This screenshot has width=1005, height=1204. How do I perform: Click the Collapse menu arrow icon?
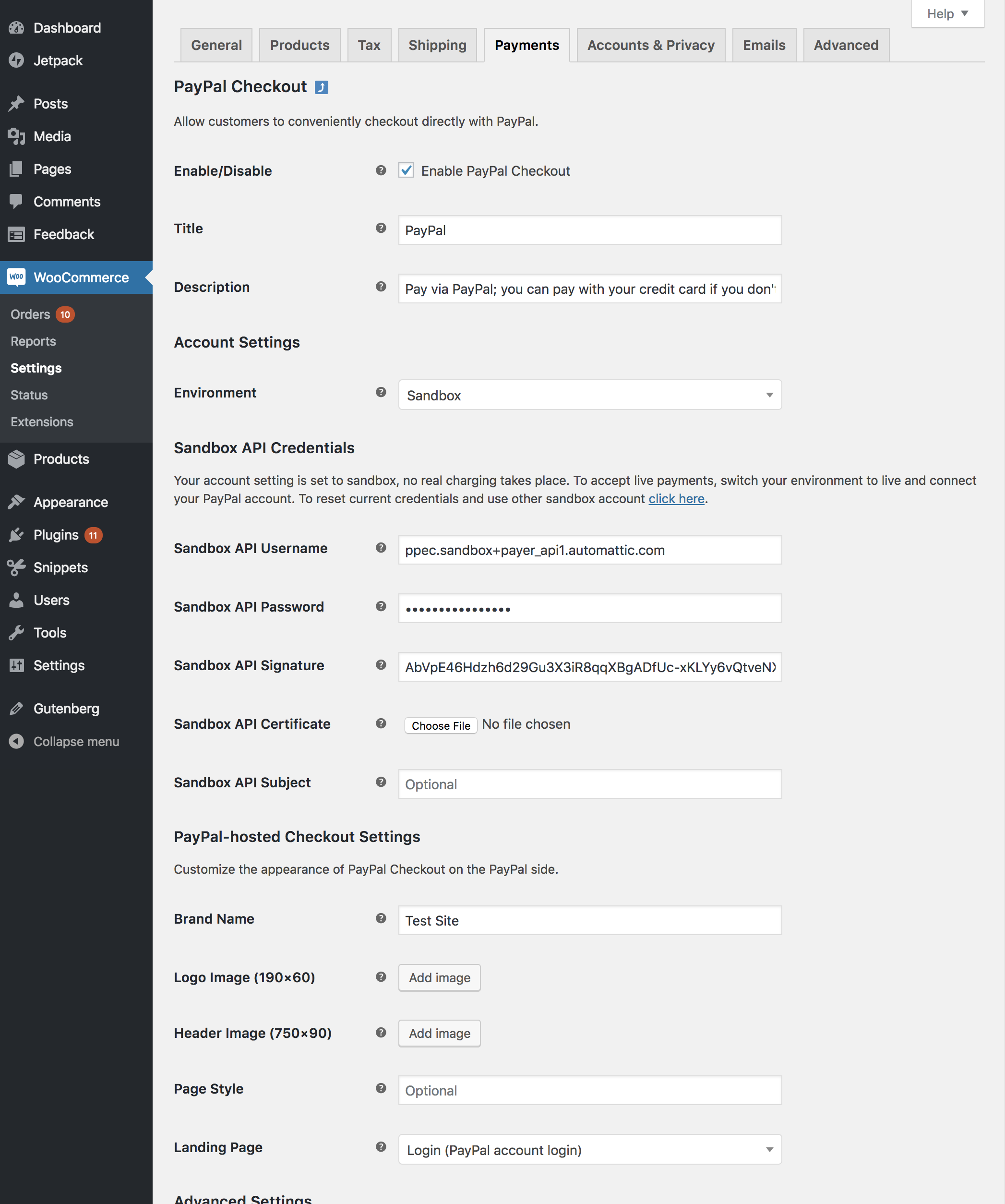pos(17,741)
